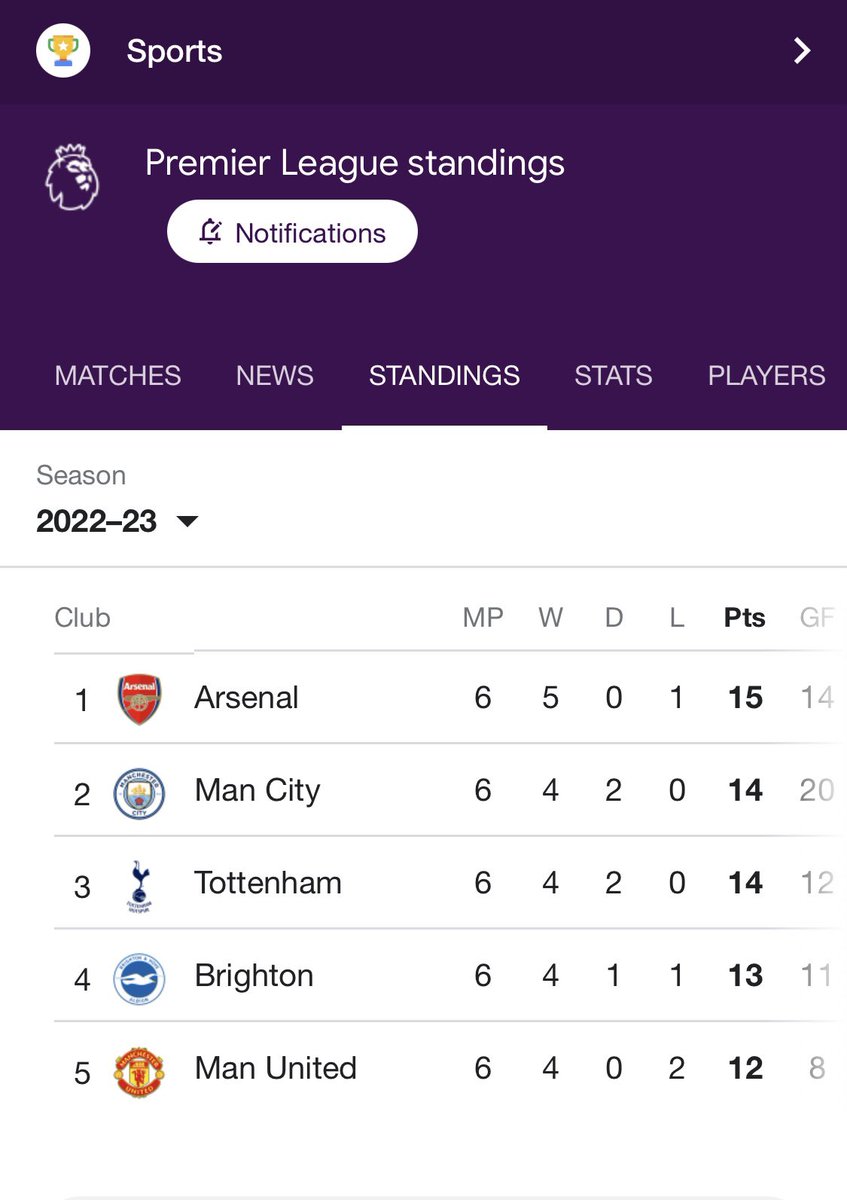Click the Man United club crest
Image resolution: width=847 pixels, height=1200 pixels.
tap(139, 1072)
